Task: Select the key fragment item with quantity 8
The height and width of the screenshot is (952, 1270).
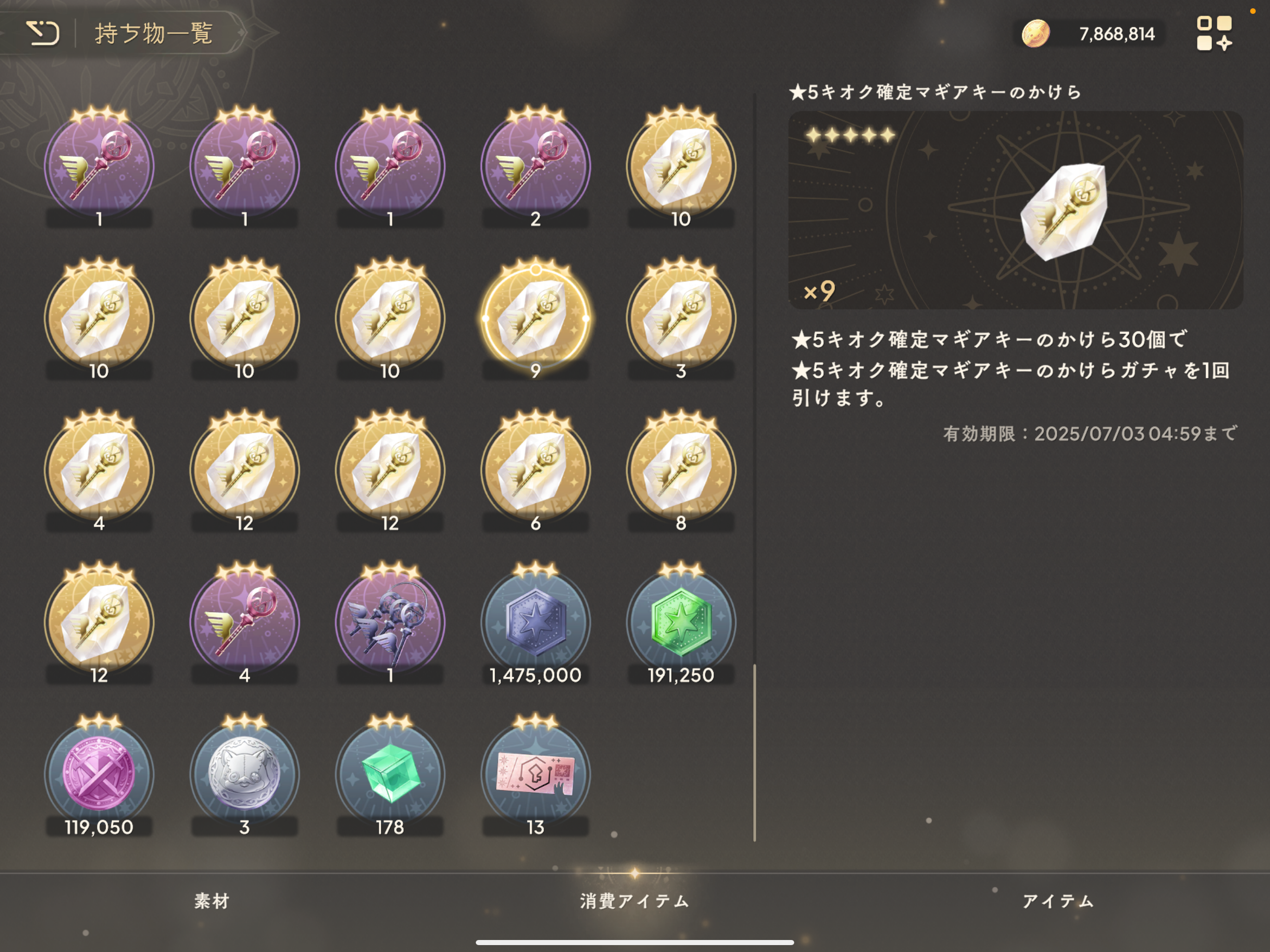Action: (681, 472)
